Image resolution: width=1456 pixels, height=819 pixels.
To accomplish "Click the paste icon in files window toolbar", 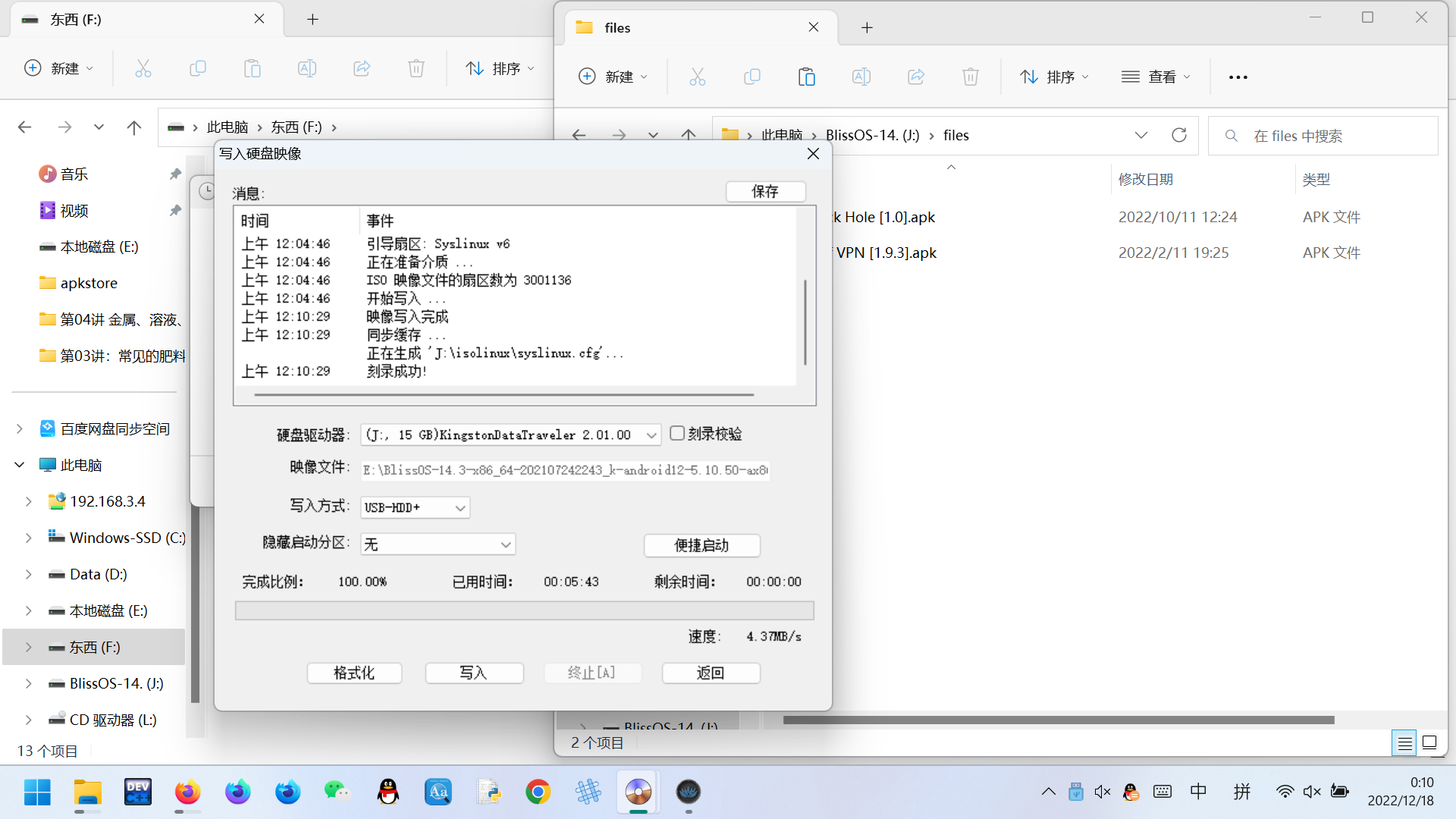I will coord(806,77).
